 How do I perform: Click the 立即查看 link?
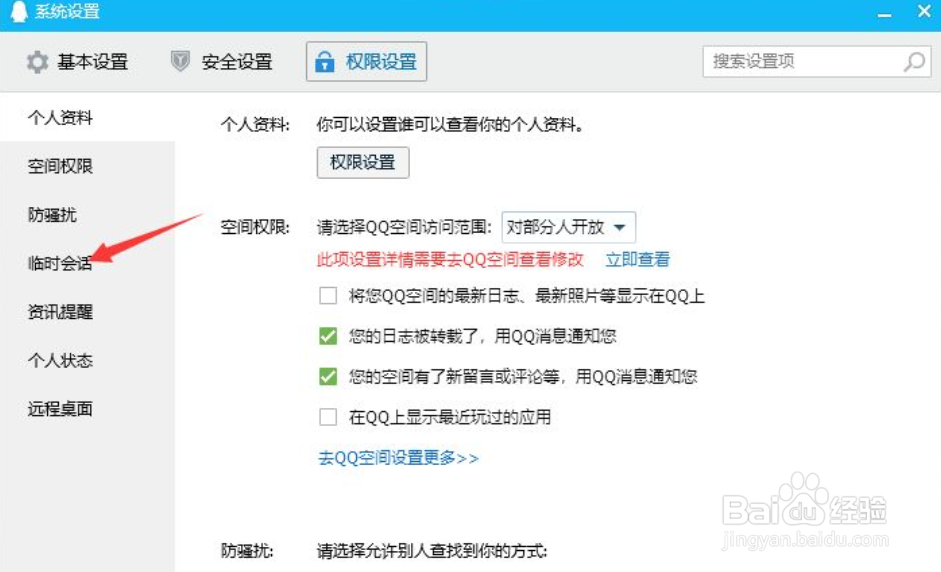pyautogui.click(x=637, y=259)
